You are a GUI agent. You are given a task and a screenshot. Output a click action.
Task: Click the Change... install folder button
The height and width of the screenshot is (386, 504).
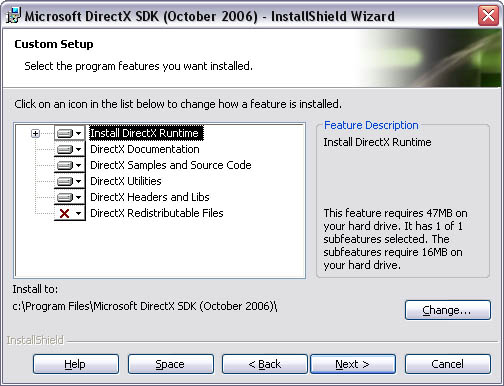pyautogui.click(x=448, y=310)
